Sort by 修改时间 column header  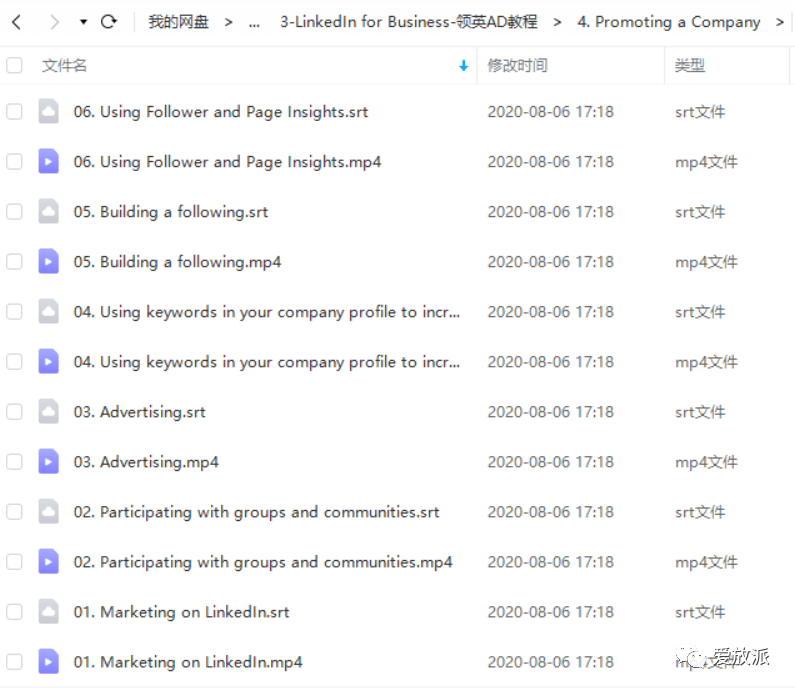(x=517, y=65)
